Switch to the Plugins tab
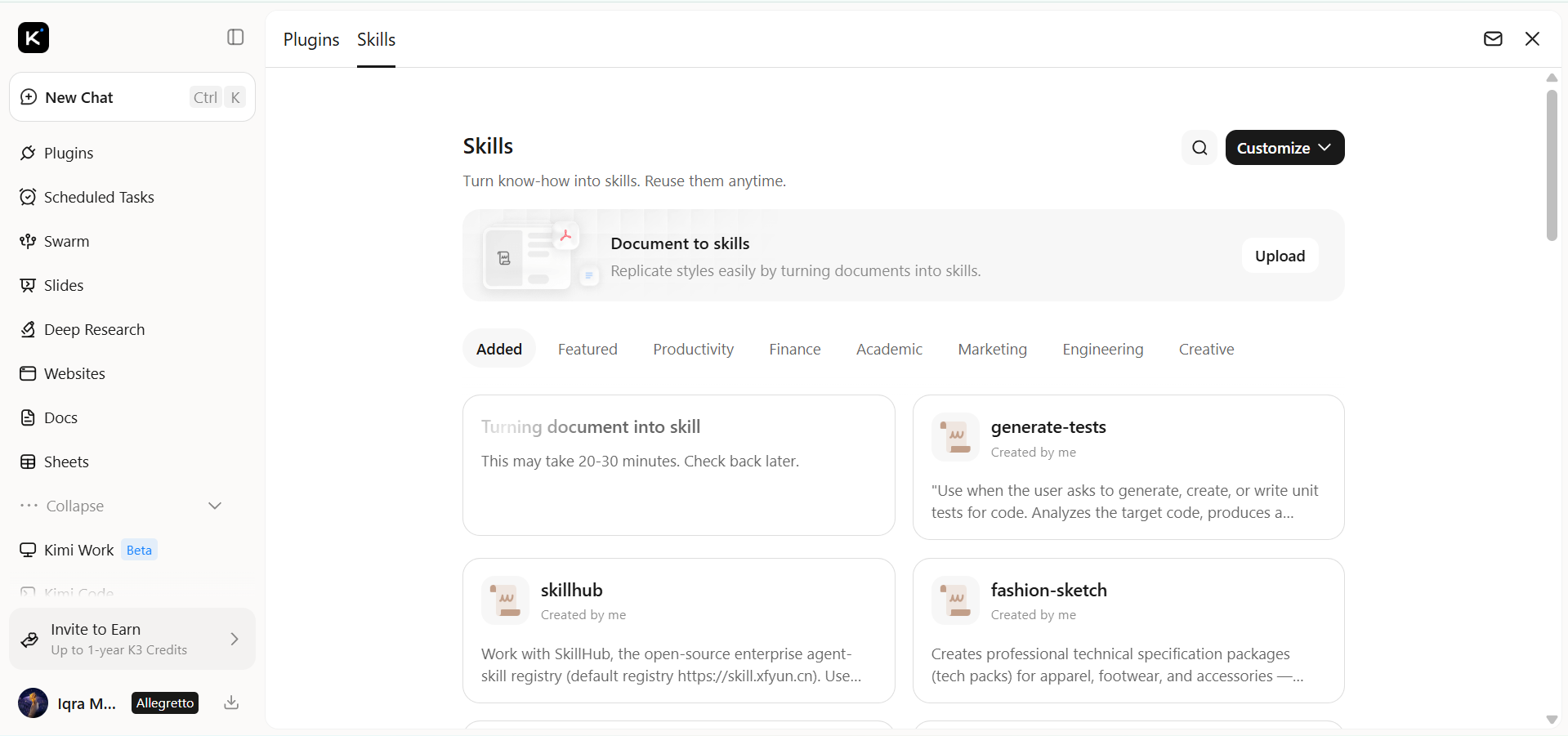Image resolution: width=1568 pixels, height=736 pixels. [x=311, y=39]
